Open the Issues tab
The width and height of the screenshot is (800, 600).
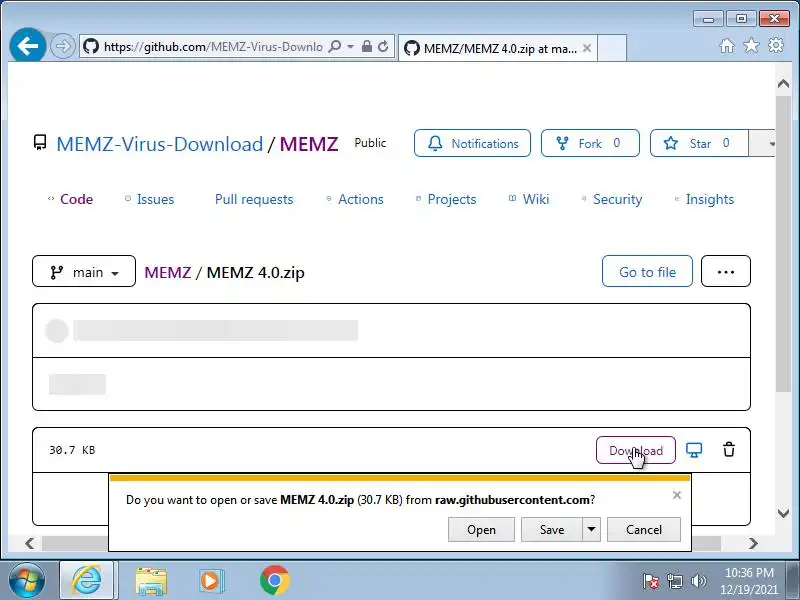(149, 199)
